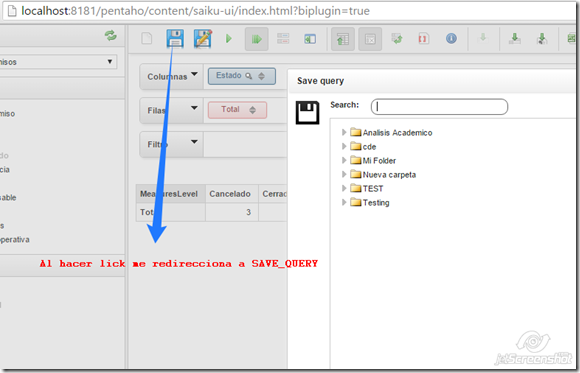Open the query info blue circle icon
This screenshot has width=580, height=373.
[x=451, y=38]
